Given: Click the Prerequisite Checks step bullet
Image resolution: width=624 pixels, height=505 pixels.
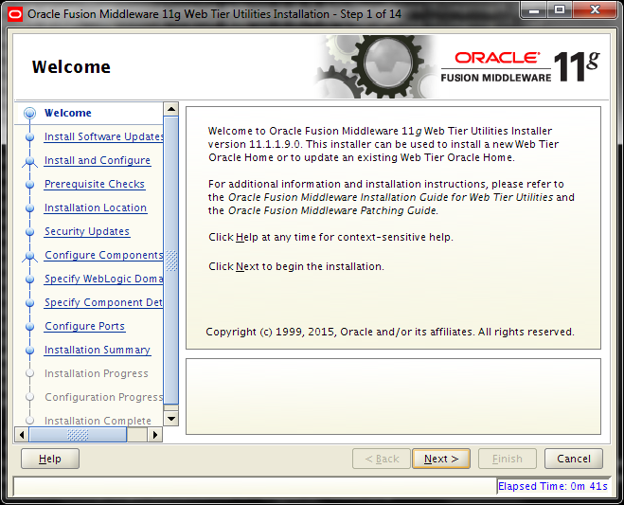Looking at the screenshot, I should 30,184.
